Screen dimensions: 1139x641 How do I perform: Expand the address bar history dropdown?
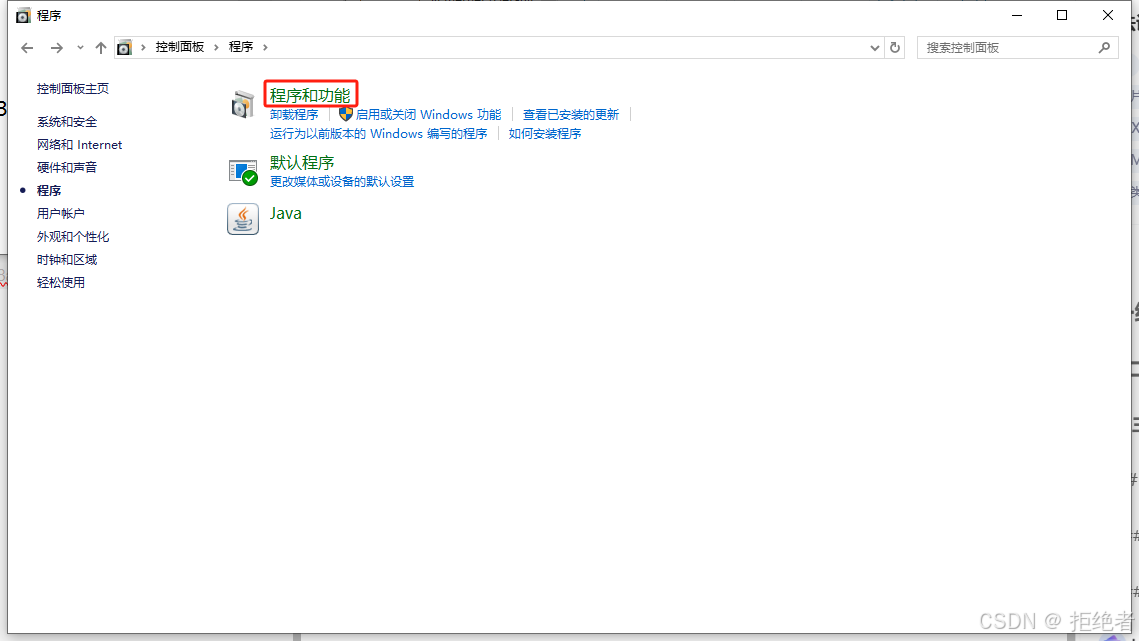click(875, 47)
